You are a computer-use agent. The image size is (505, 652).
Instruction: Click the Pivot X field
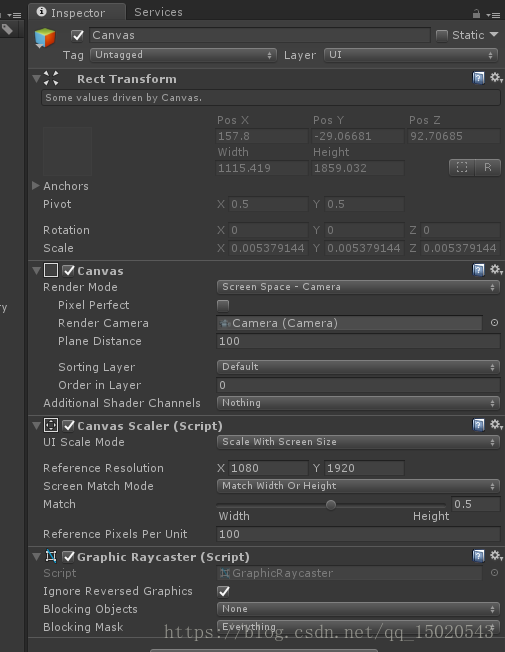pyautogui.click(x=268, y=204)
